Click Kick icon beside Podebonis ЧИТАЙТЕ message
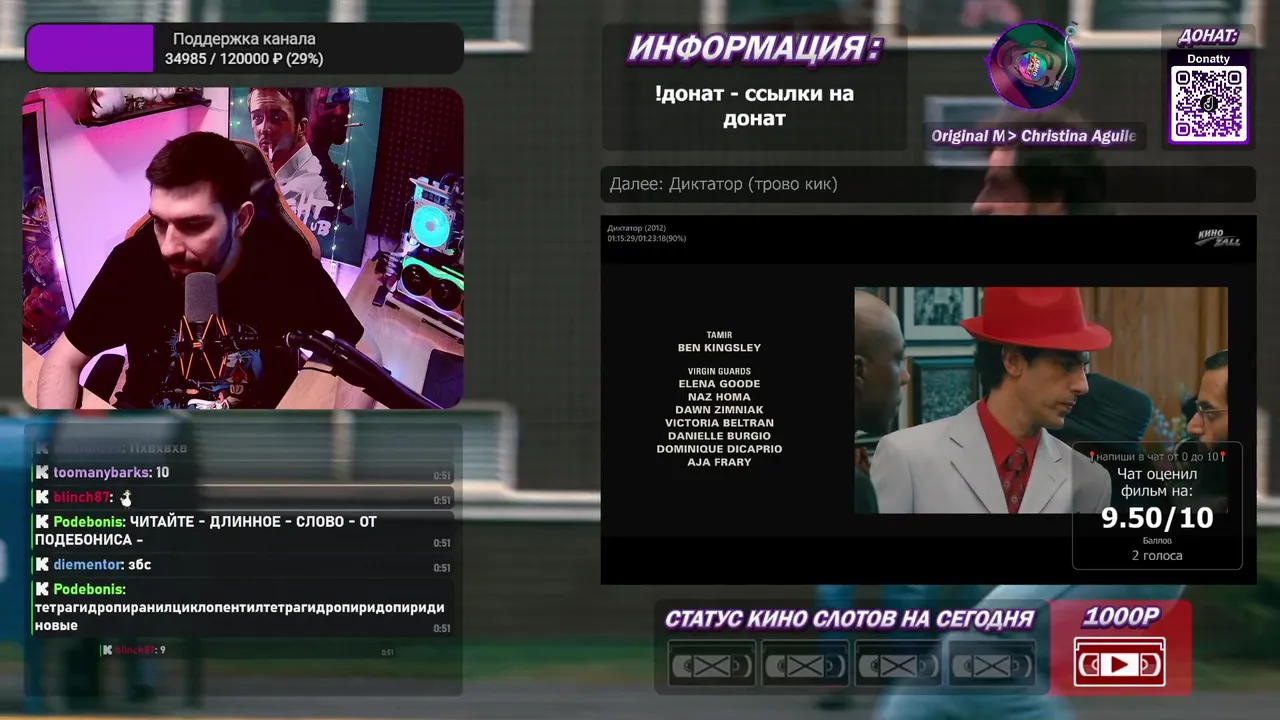Image resolution: width=1280 pixels, height=720 pixels. (x=42, y=522)
